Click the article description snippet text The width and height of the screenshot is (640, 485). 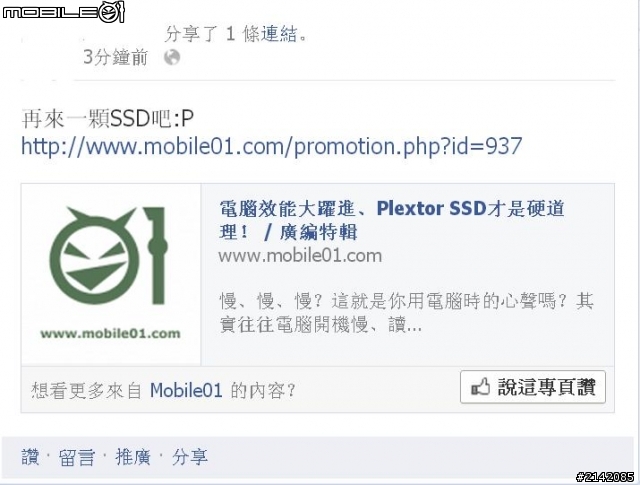point(406,313)
